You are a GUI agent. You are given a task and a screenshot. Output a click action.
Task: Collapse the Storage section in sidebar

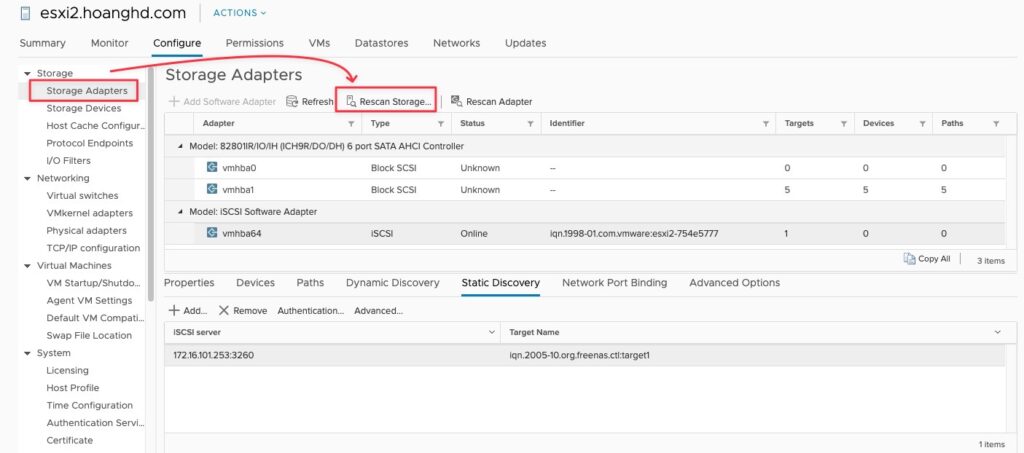(x=27, y=74)
